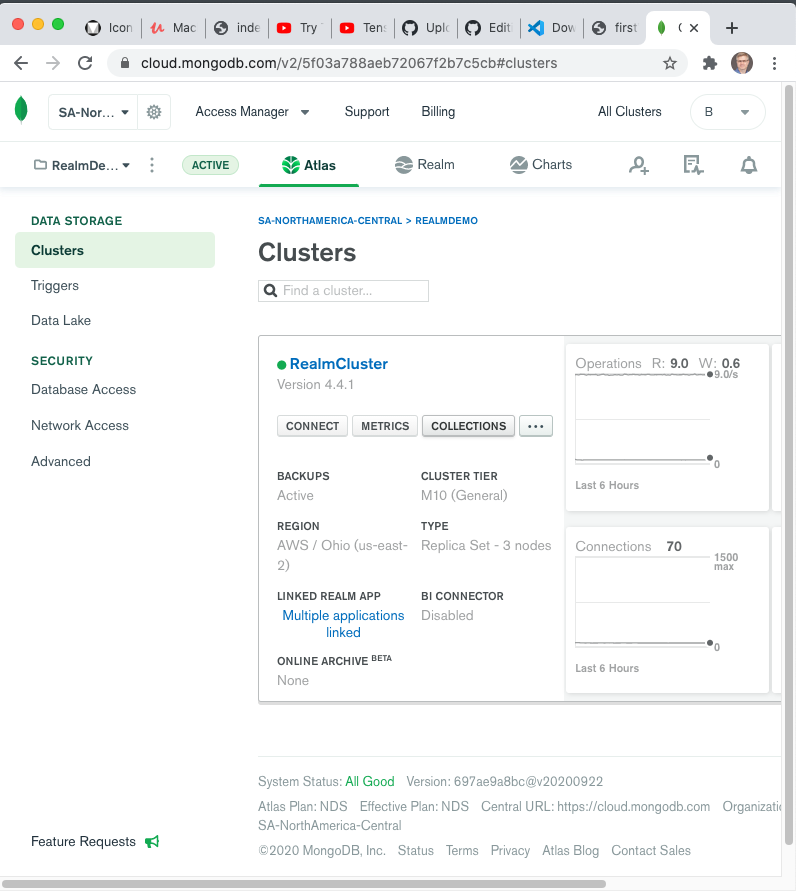Switch to the Realm tab
Image resolution: width=796 pixels, height=891 pixels.
424,165
